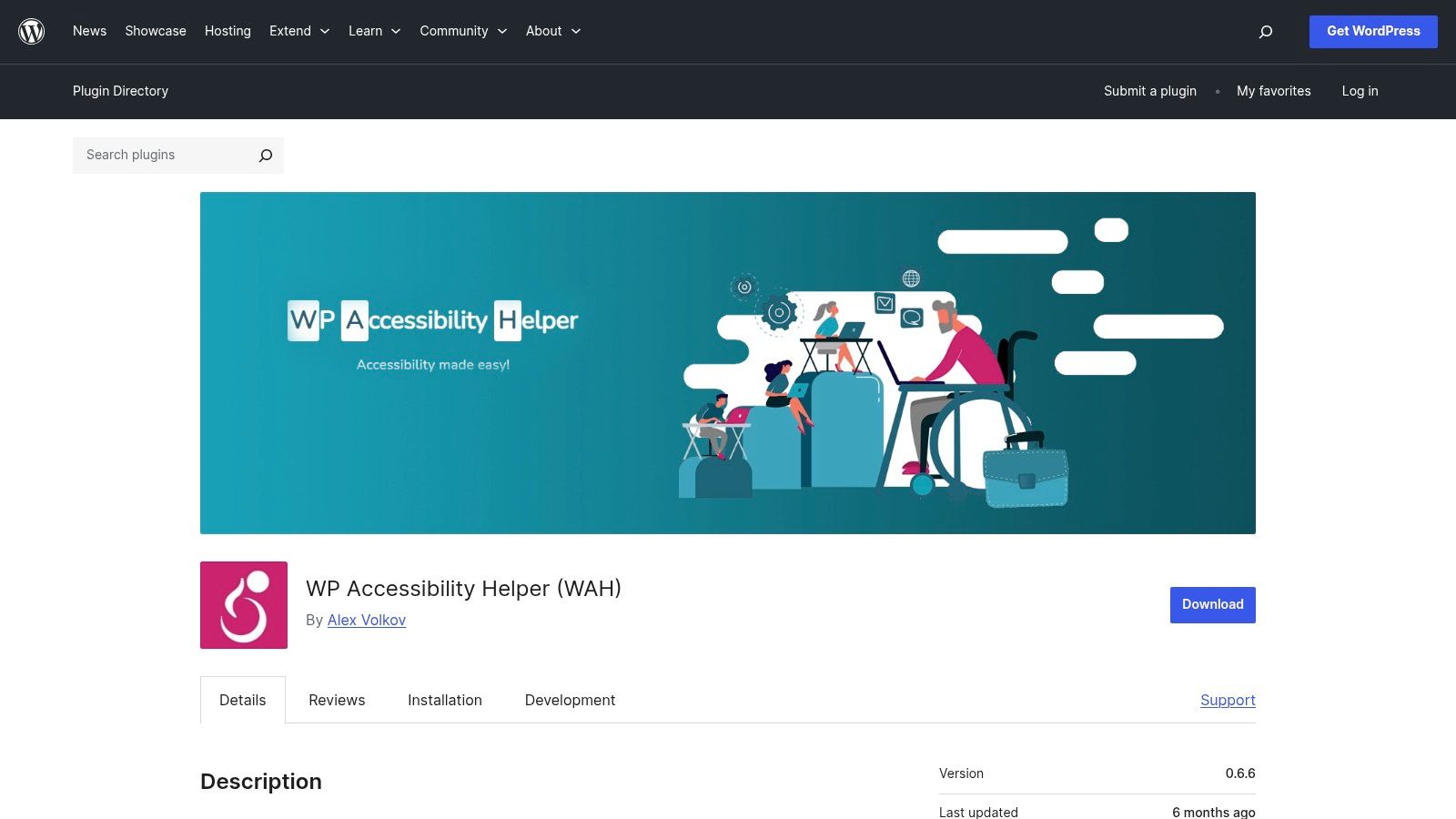This screenshot has height=819, width=1456.
Task: Open the header search magnifier icon
Action: point(1265,31)
